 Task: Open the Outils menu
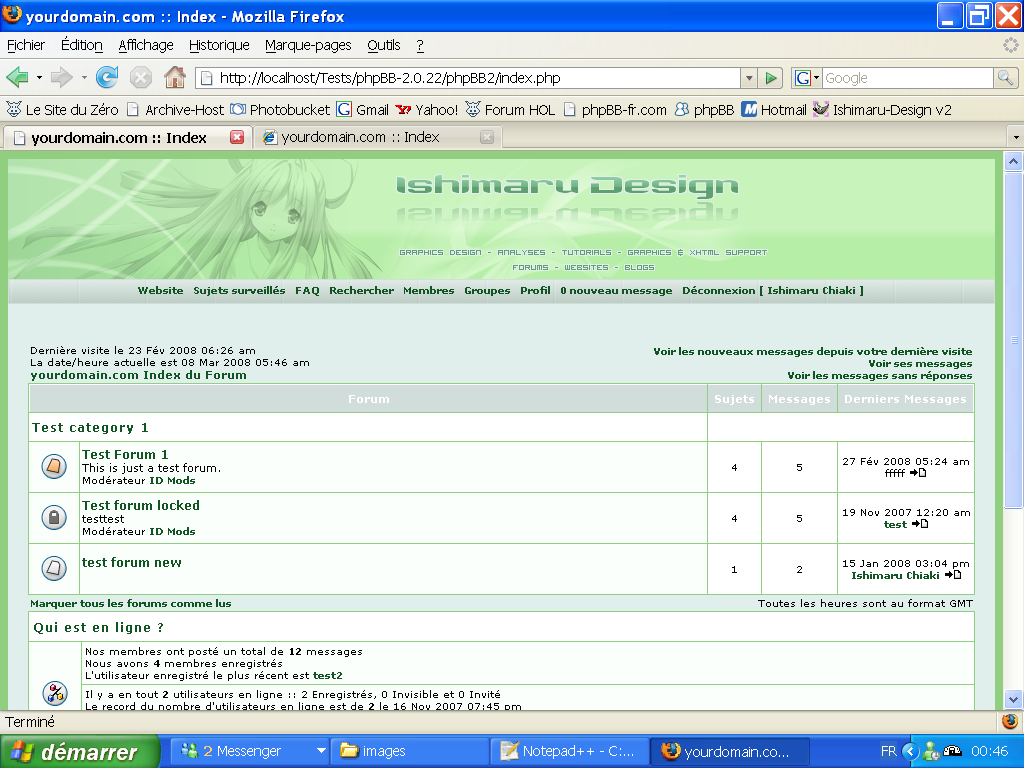(383, 45)
